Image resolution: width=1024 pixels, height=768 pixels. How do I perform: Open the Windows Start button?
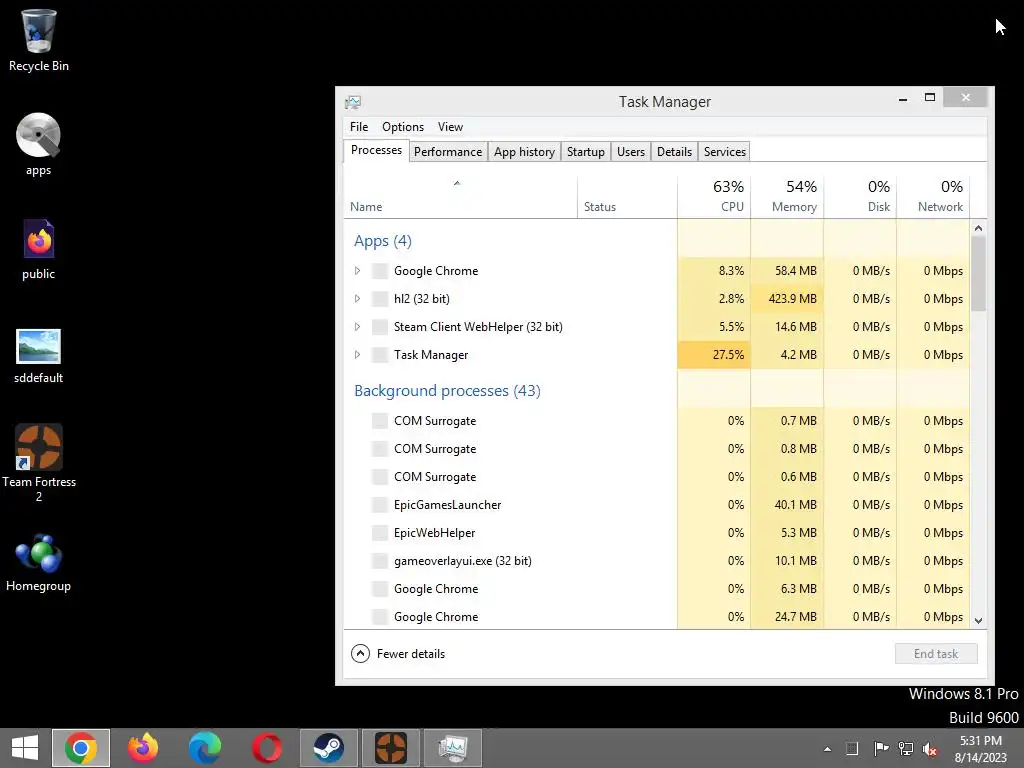(x=25, y=748)
